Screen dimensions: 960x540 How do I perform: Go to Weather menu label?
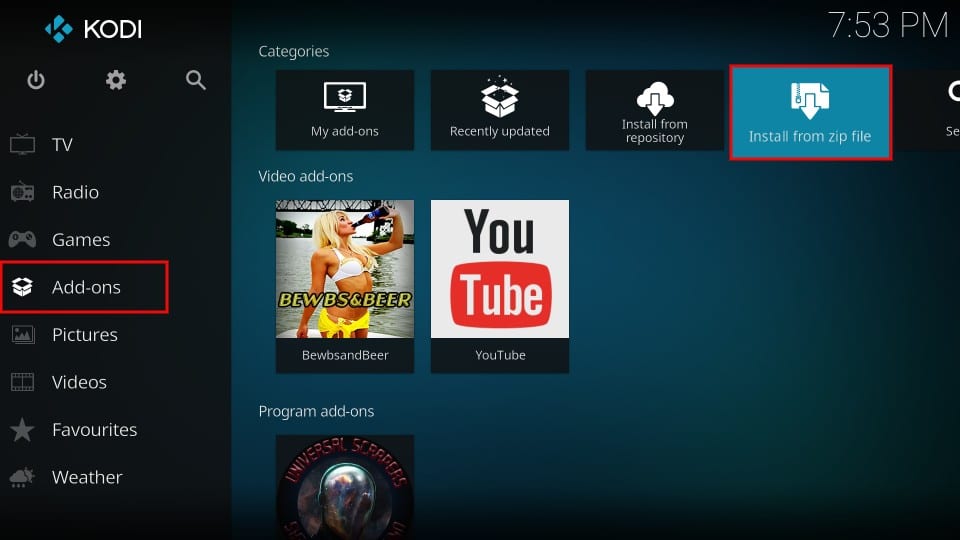(x=88, y=477)
